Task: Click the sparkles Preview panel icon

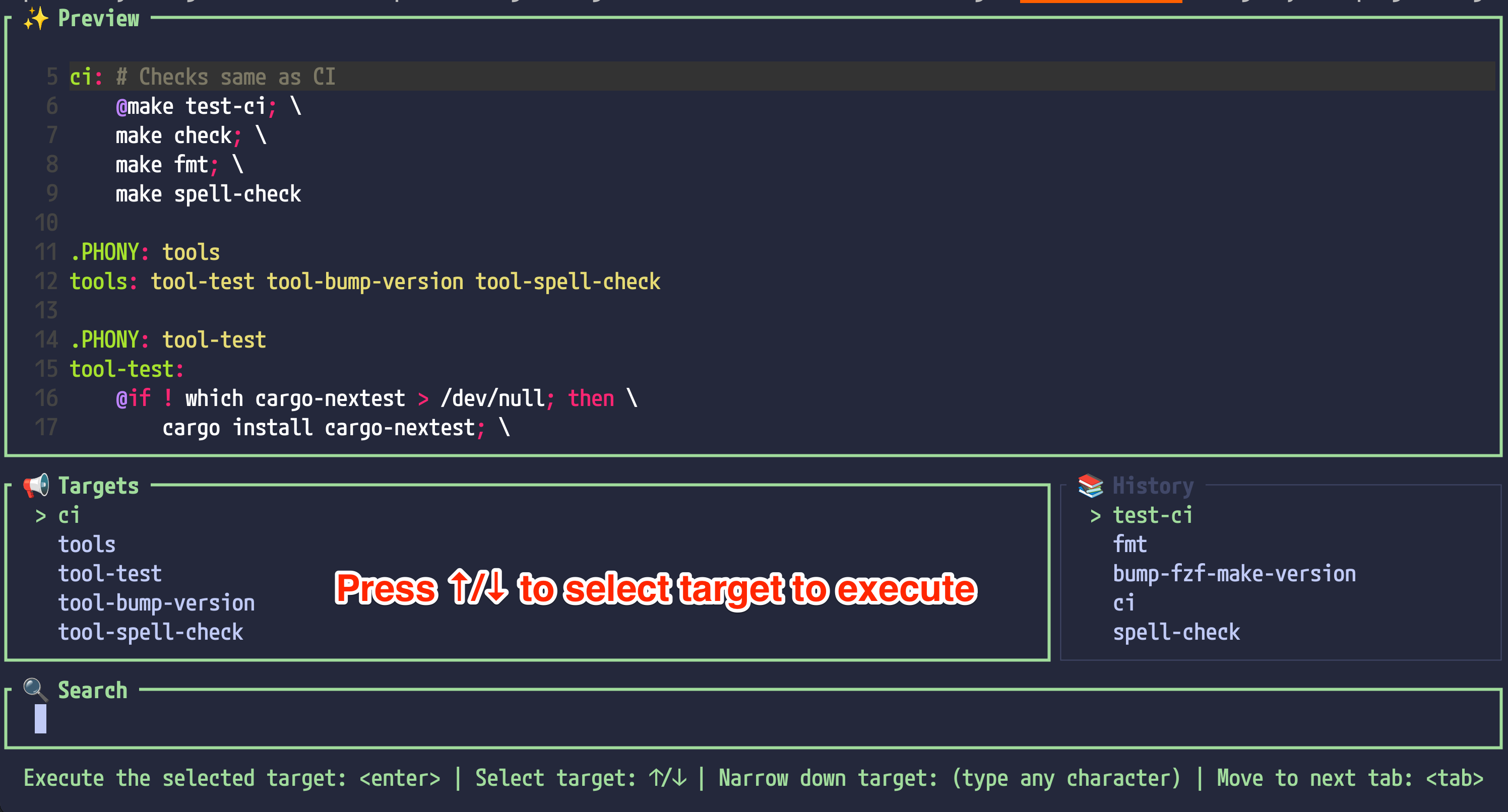Action: pyautogui.click(x=35, y=19)
